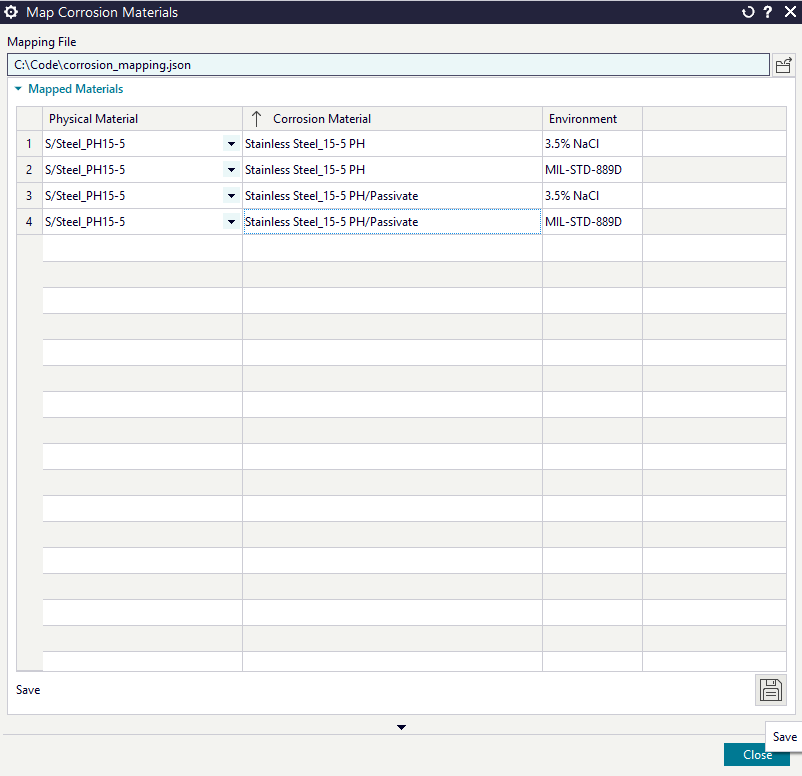Expand the dialog using bottom arrow
Screen dimensions: 802x776
click(x=401, y=727)
